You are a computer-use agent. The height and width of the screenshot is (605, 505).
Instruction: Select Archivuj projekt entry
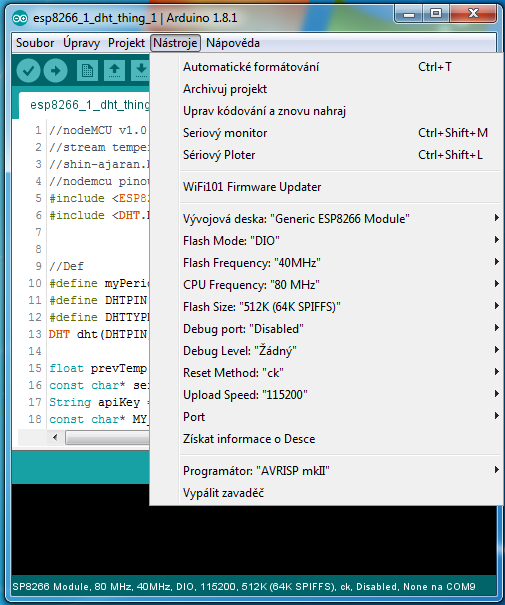(326, 89)
